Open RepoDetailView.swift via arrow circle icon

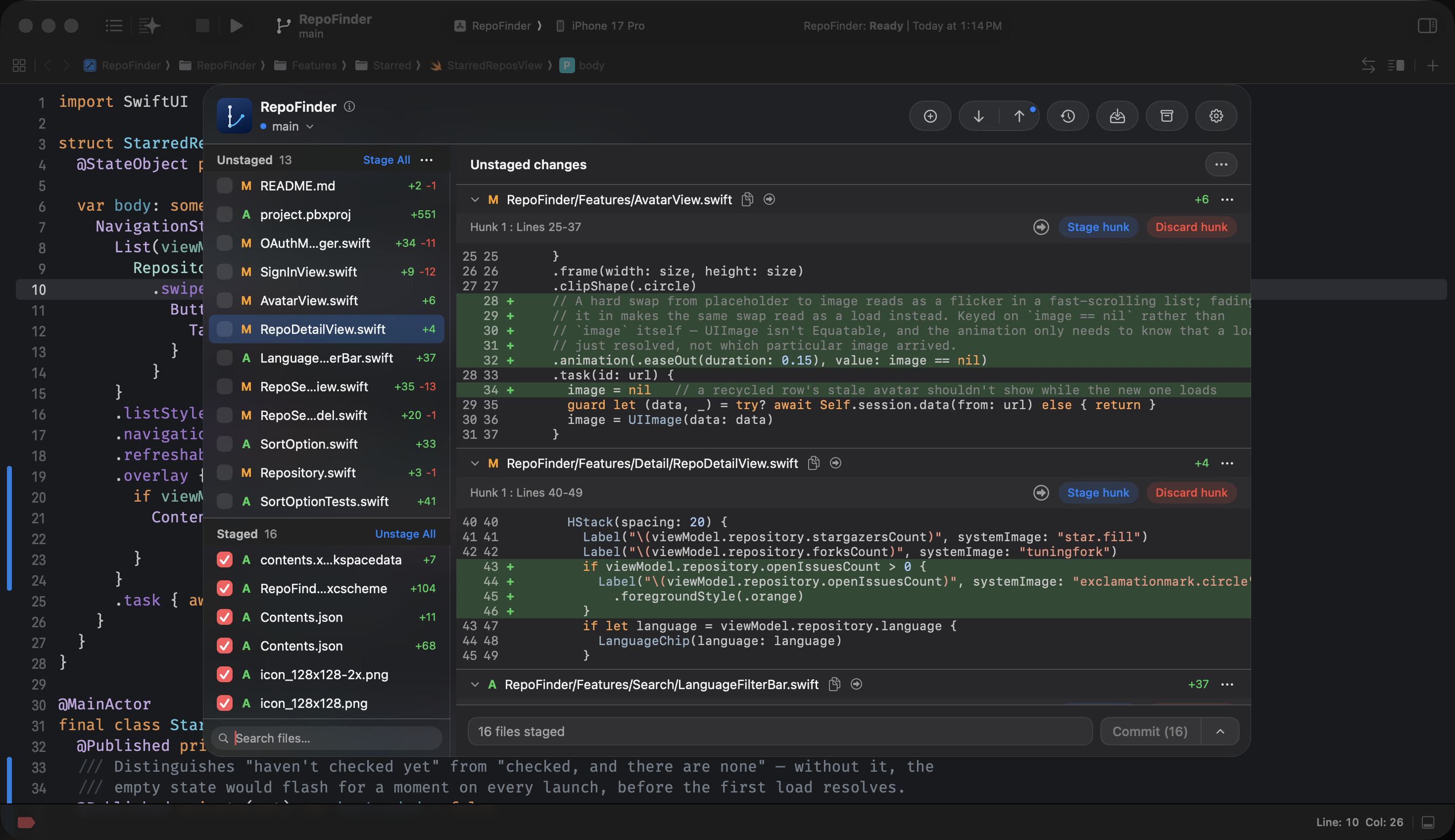pos(835,463)
